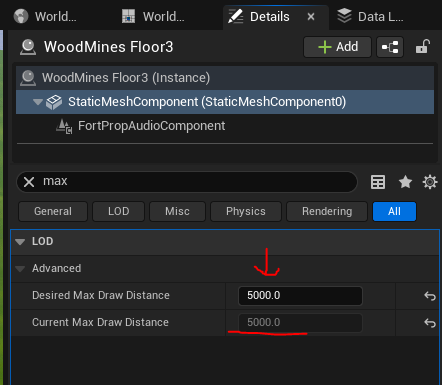Select the Misc filter button
Viewport: 442px width, 385px height.
tap(177, 211)
